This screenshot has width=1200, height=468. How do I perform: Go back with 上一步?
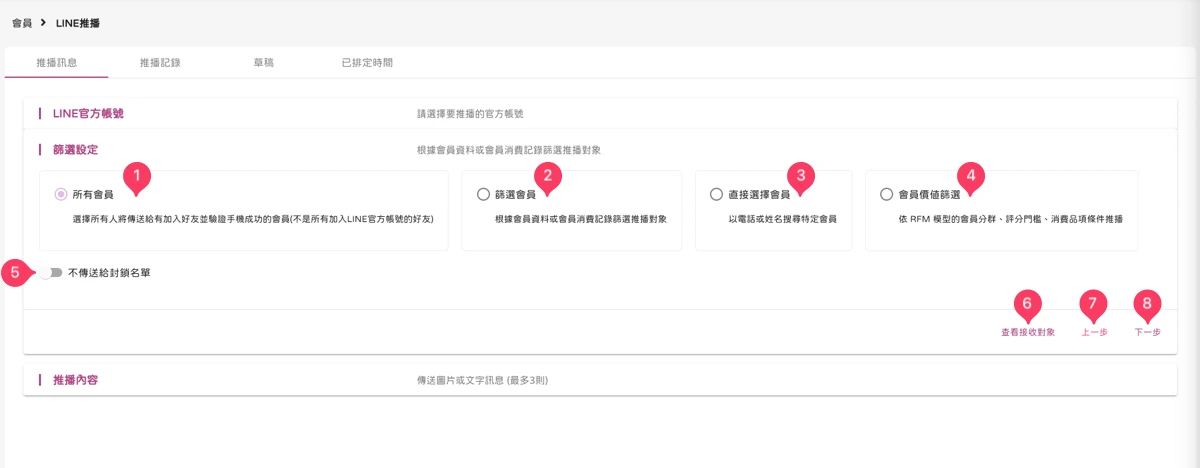pos(1094,332)
